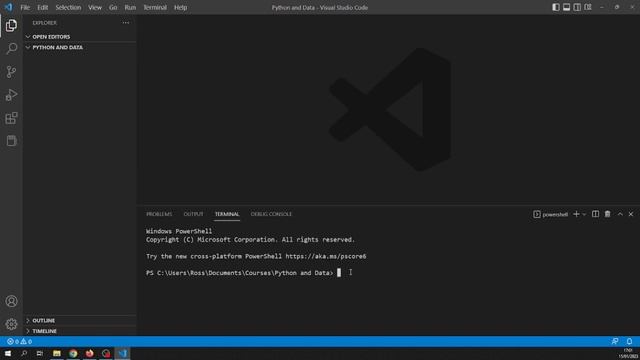Click the new terminal plus icon

click(576, 214)
